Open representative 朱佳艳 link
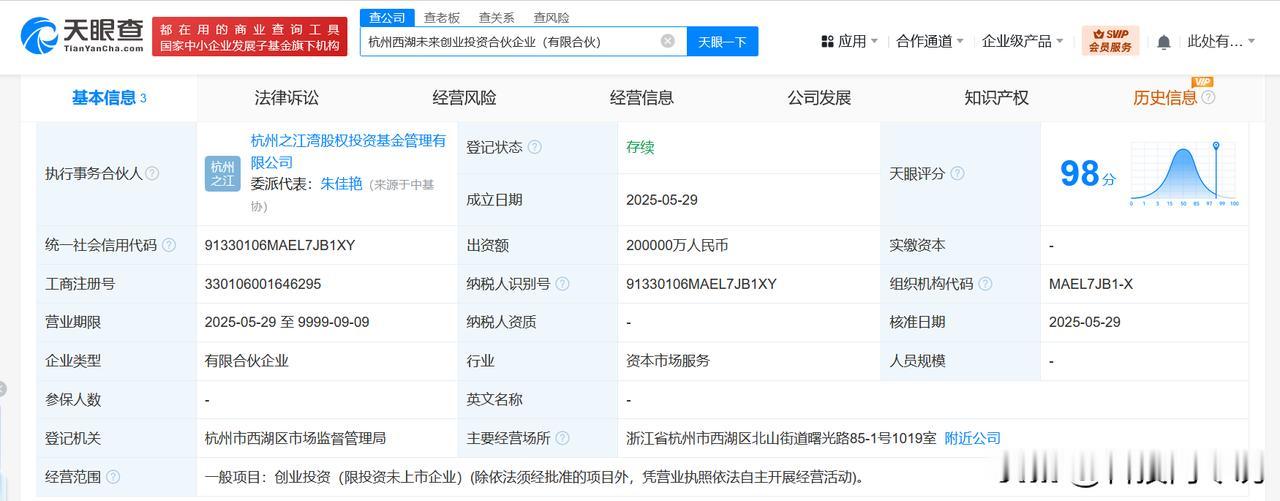 point(341,184)
